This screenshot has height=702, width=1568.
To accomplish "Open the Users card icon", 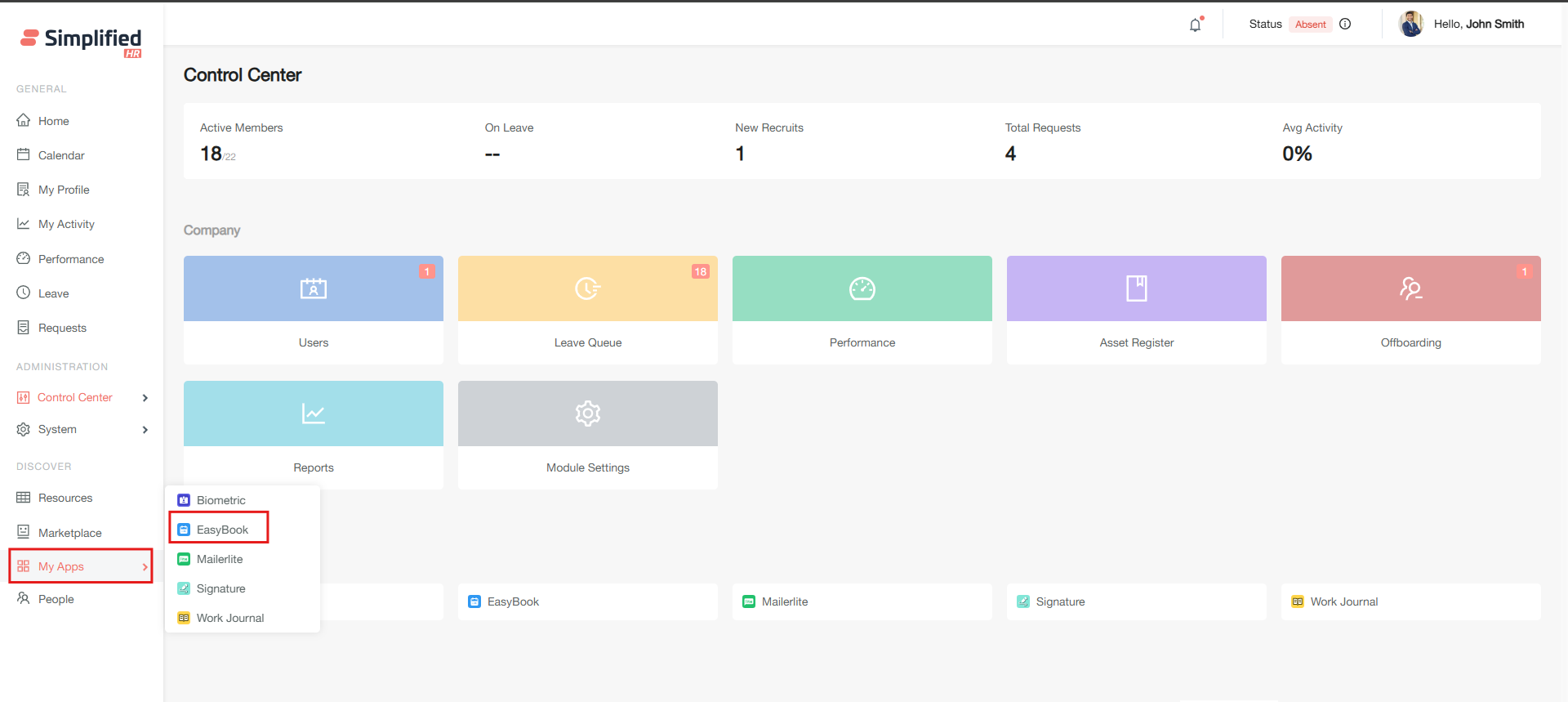I will 314,288.
